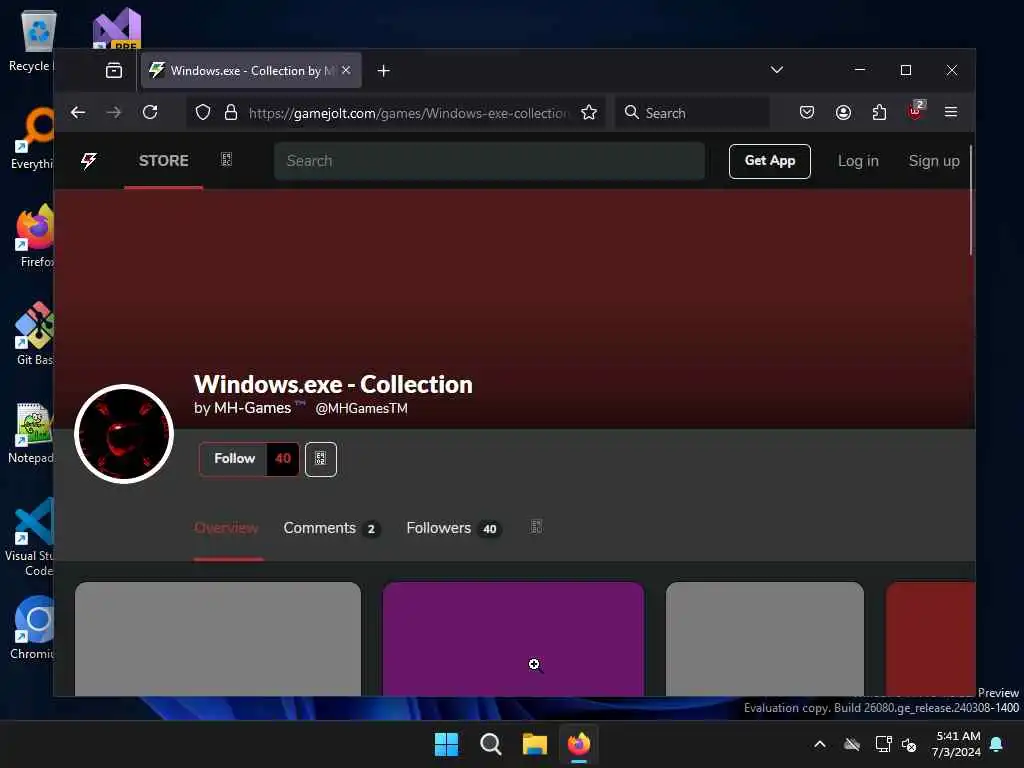1024x768 pixels.
Task: Expand the list all tabs chevron
Action: [x=776, y=70]
